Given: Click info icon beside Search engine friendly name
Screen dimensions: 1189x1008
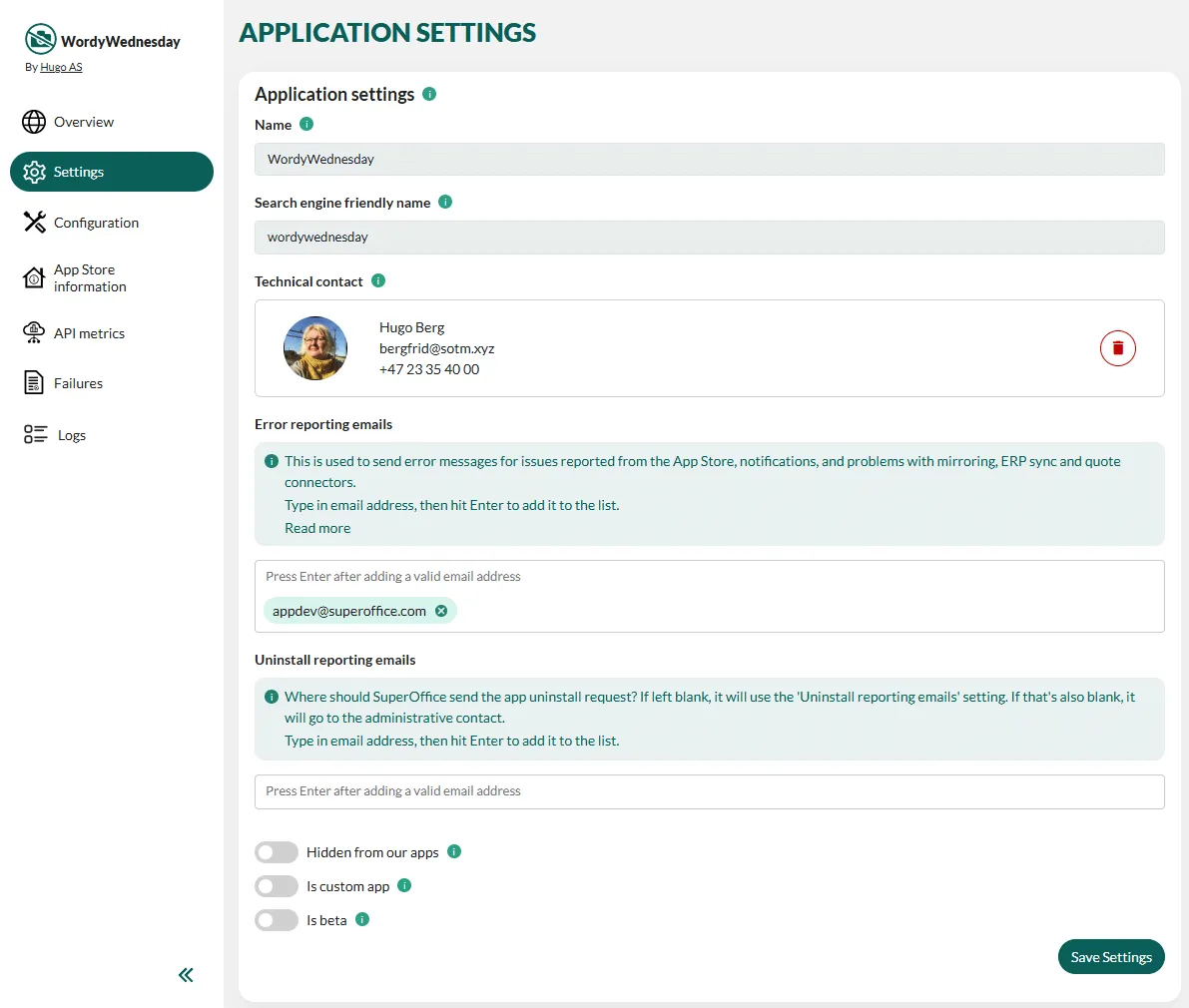Looking at the screenshot, I should coord(445,202).
